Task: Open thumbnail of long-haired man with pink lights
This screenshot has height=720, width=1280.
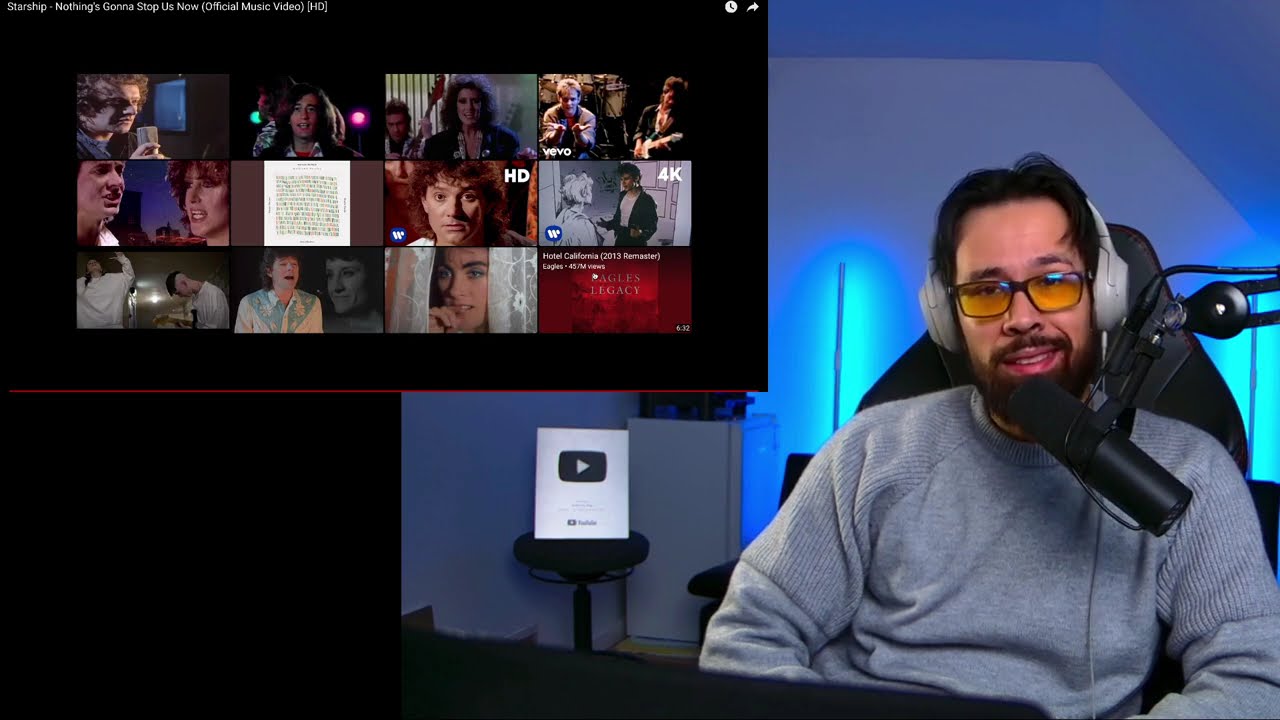Action: (307, 116)
